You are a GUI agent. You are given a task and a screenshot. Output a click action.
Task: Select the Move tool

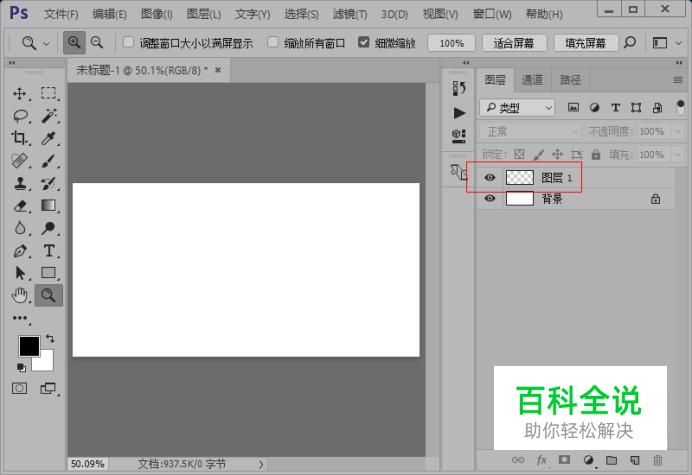19,94
